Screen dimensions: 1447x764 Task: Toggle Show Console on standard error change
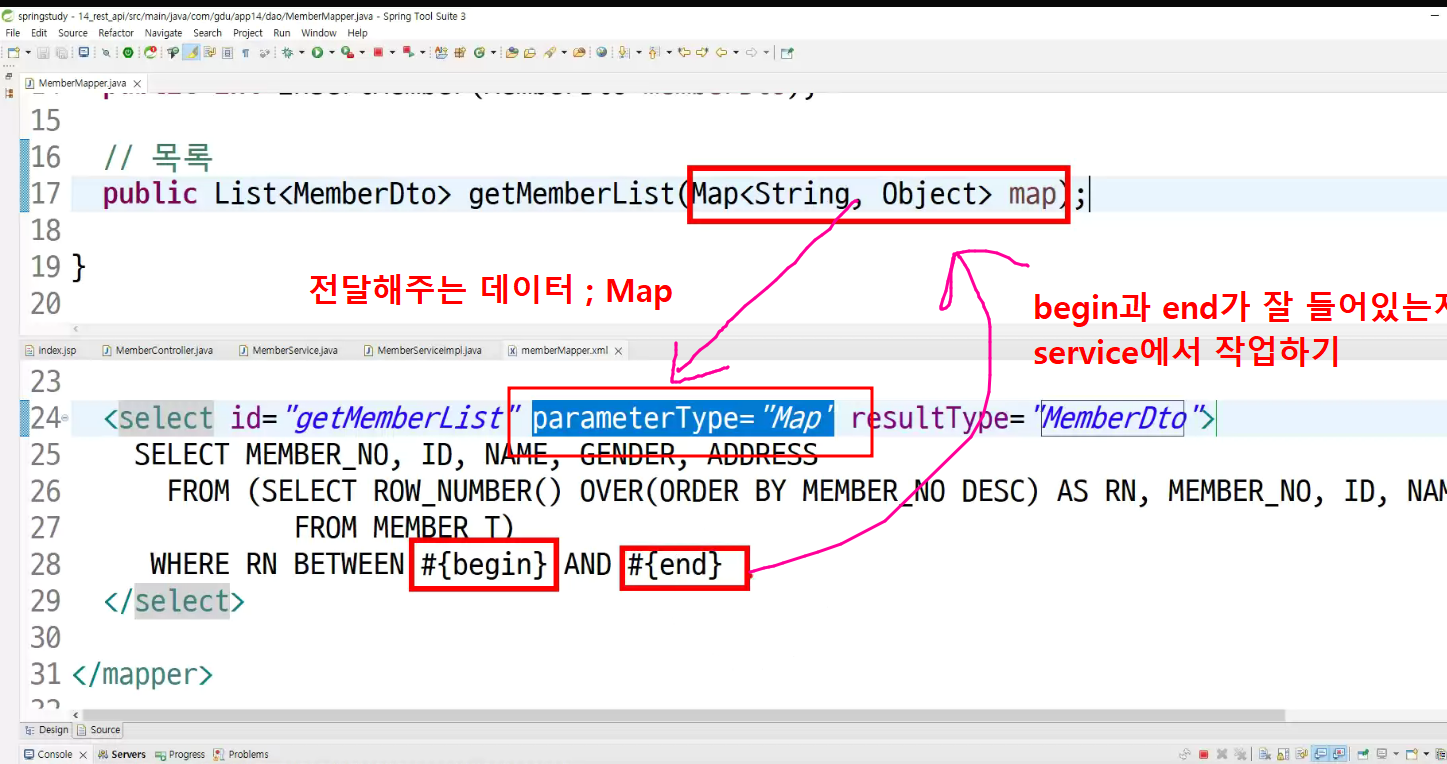[1338, 754]
